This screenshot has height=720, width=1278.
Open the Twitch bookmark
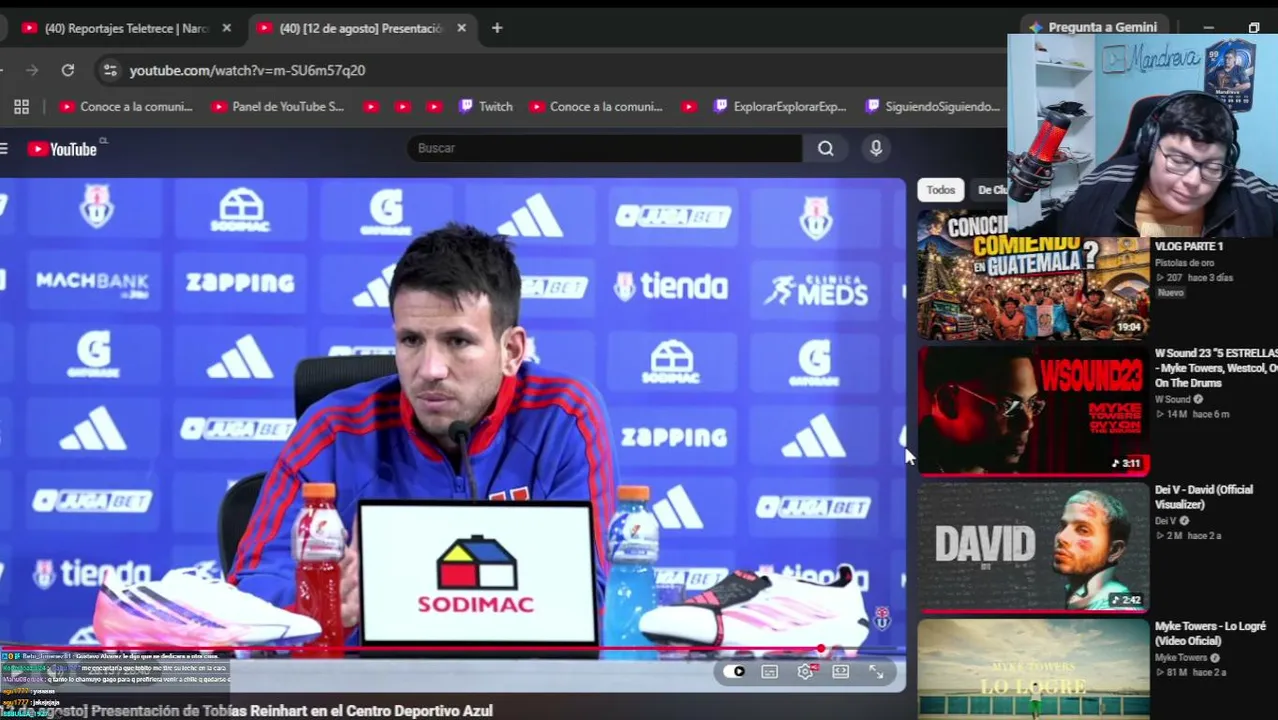coord(486,106)
